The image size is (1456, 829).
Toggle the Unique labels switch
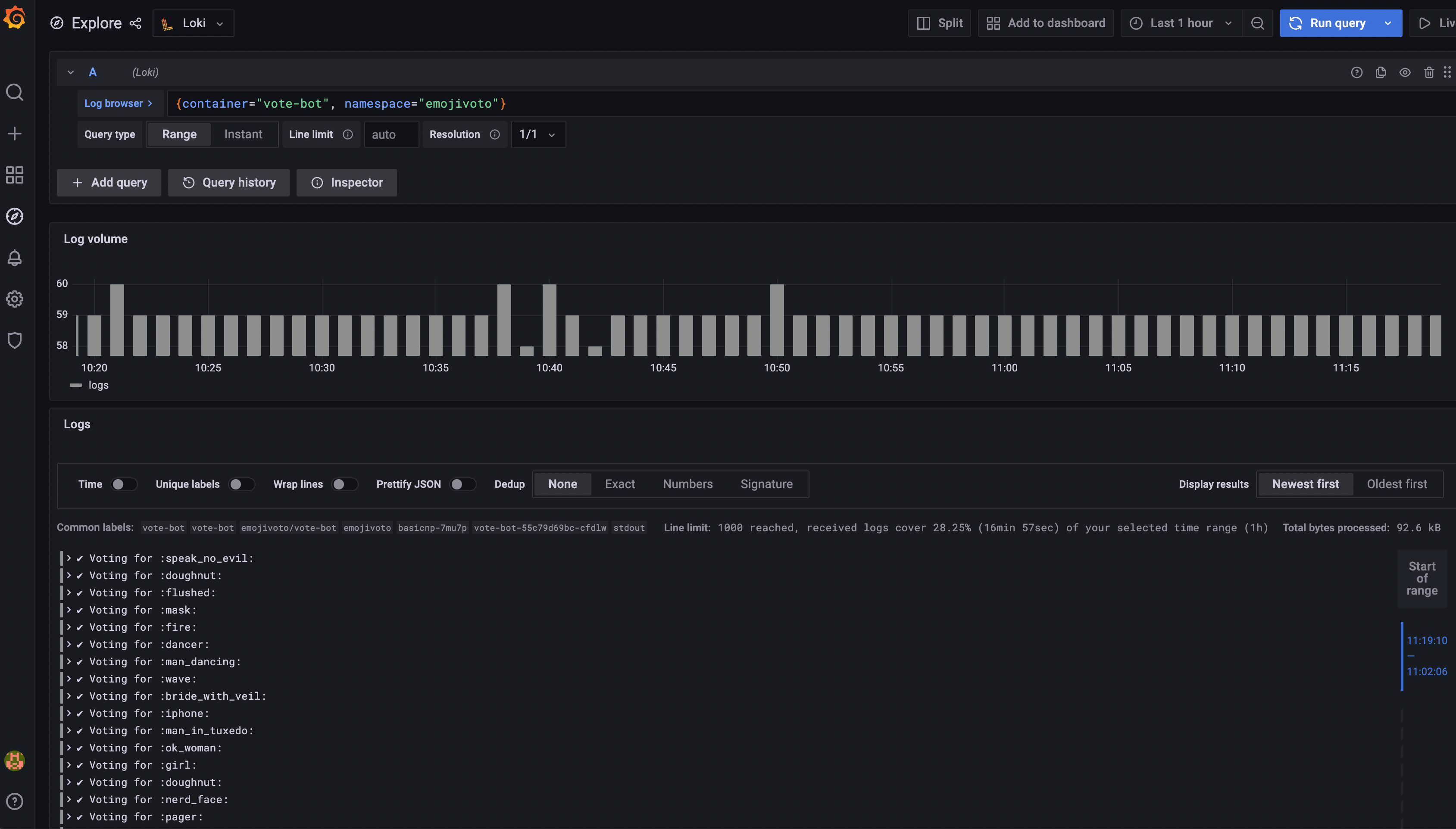pos(241,485)
